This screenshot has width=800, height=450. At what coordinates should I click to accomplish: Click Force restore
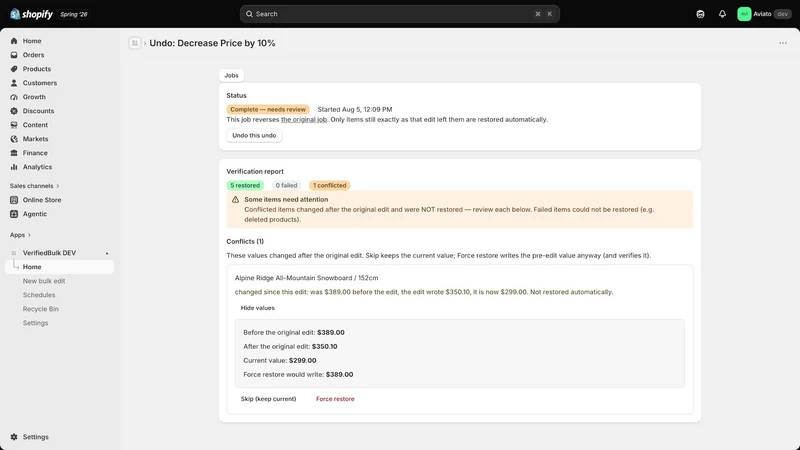pyautogui.click(x=335, y=399)
